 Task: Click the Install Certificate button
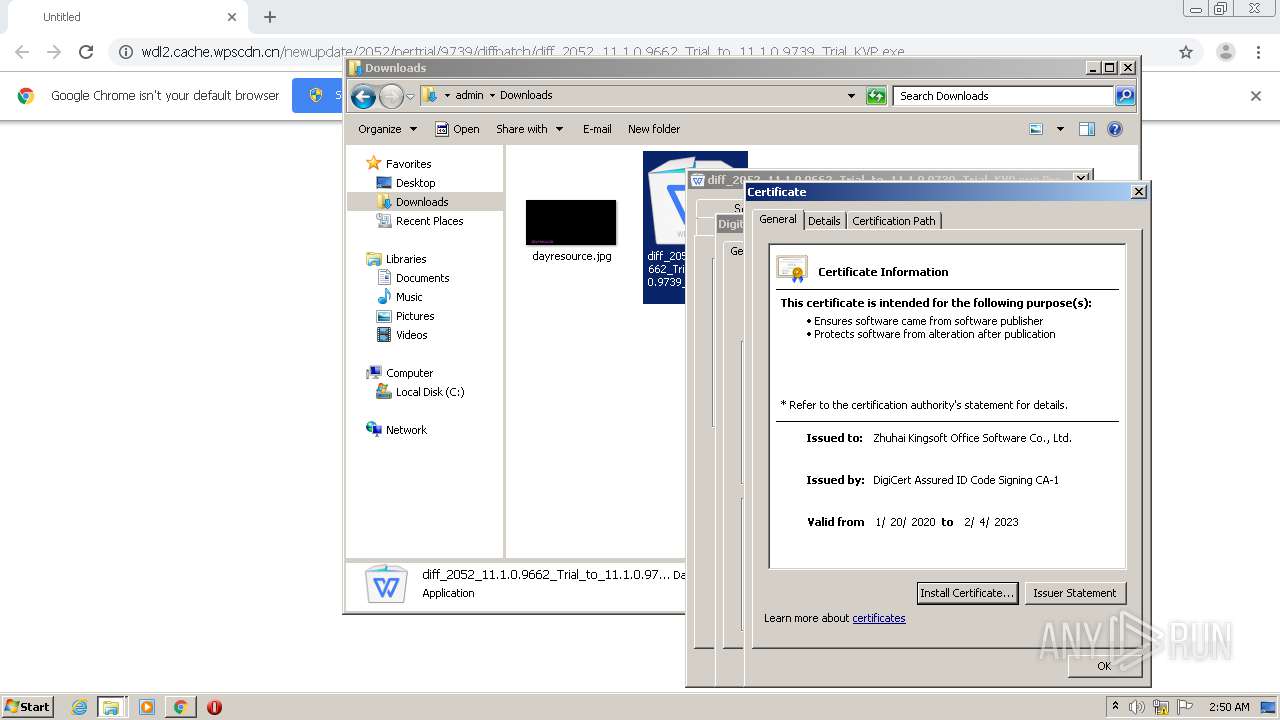click(967, 593)
